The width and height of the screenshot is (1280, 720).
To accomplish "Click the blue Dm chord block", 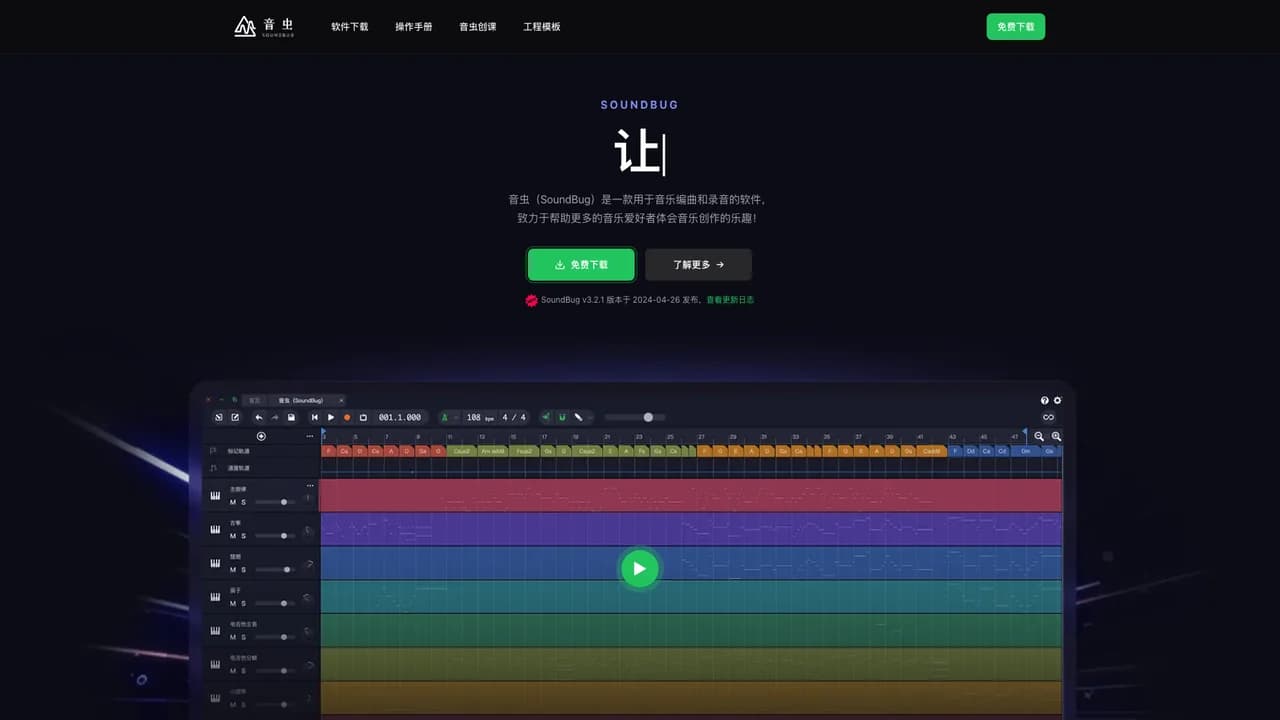I will tap(1025, 451).
